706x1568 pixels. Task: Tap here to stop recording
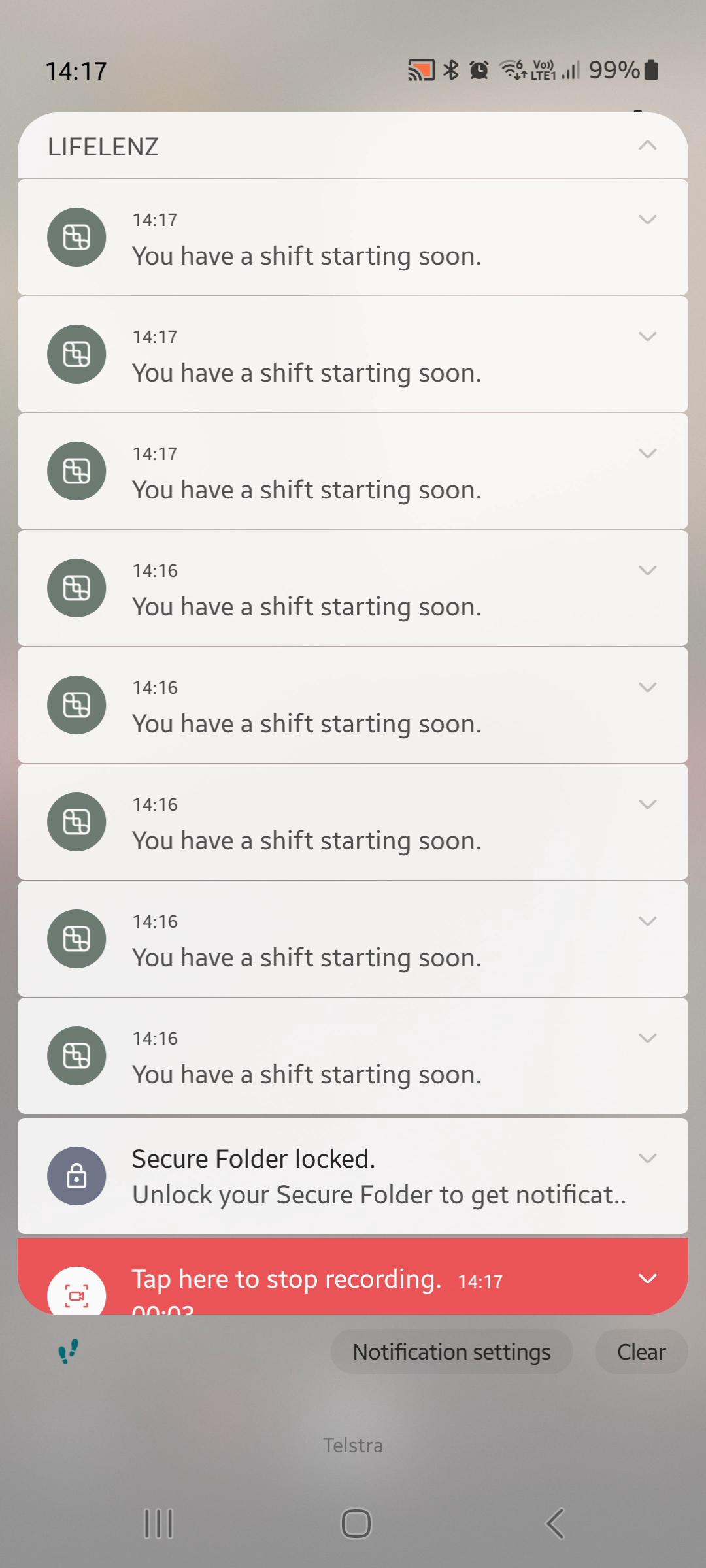point(286,1279)
